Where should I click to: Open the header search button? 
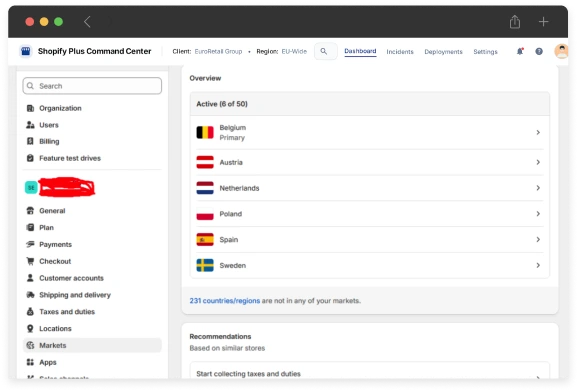point(326,51)
